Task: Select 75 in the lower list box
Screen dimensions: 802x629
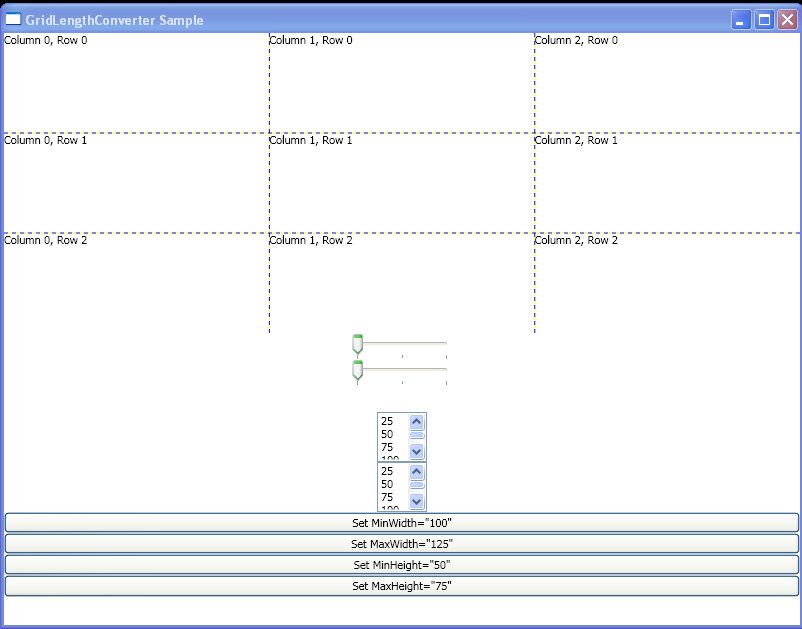Action: [x=387, y=497]
